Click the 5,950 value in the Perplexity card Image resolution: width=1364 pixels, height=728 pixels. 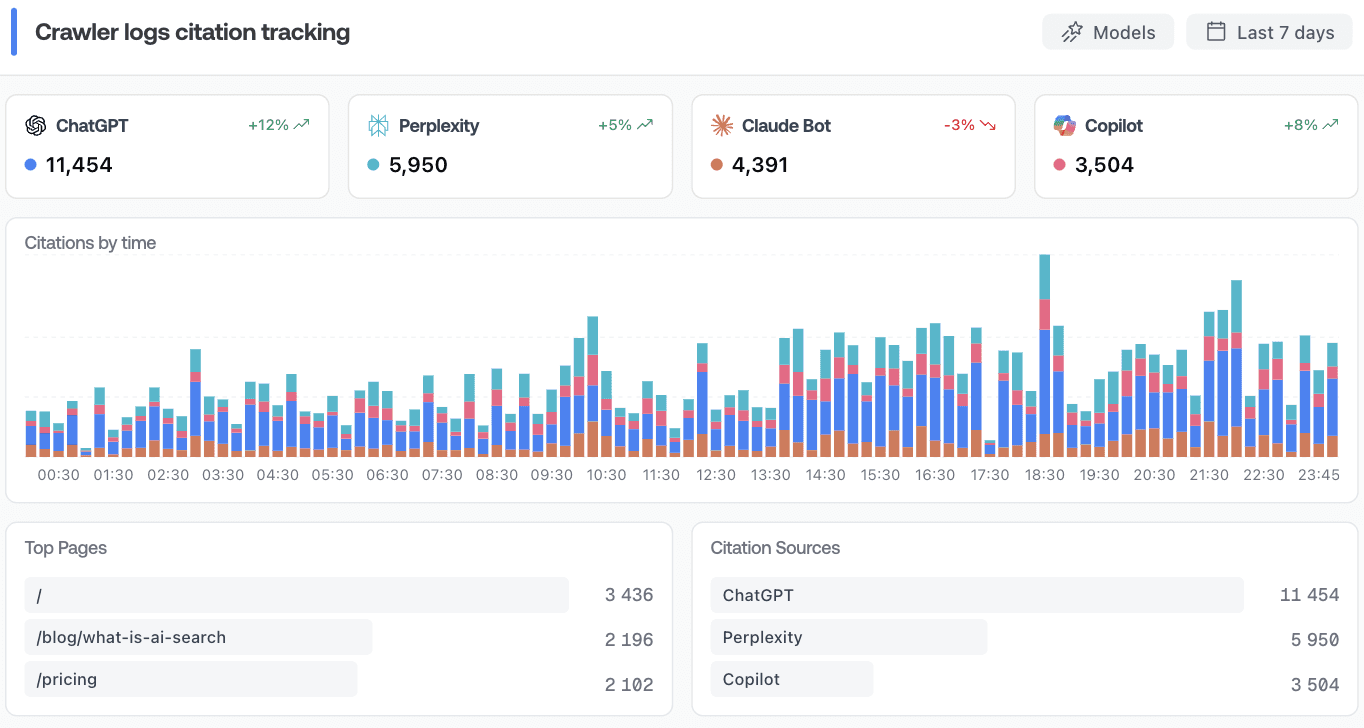click(x=418, y=165)
